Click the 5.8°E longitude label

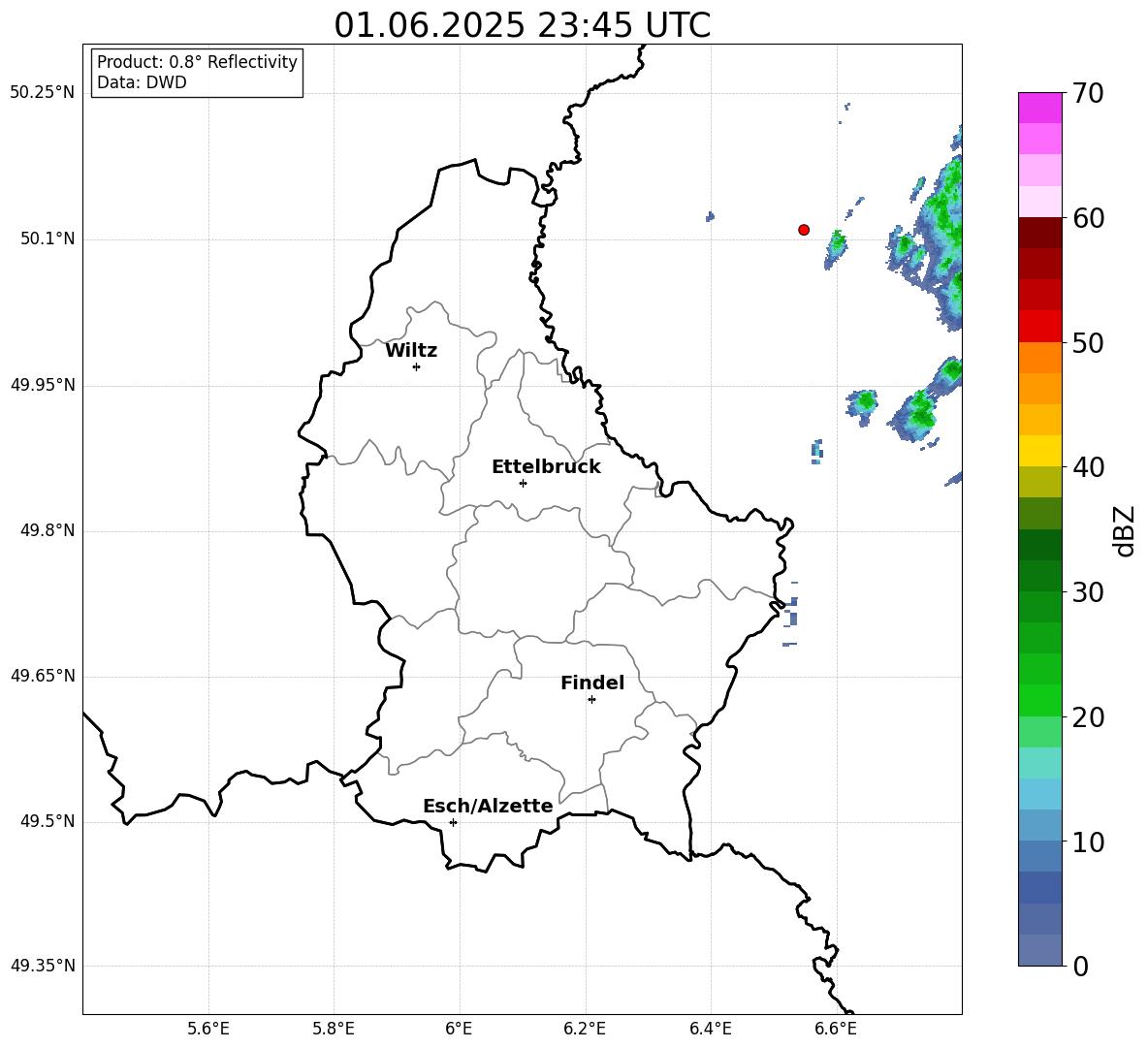coord(334,1029)
